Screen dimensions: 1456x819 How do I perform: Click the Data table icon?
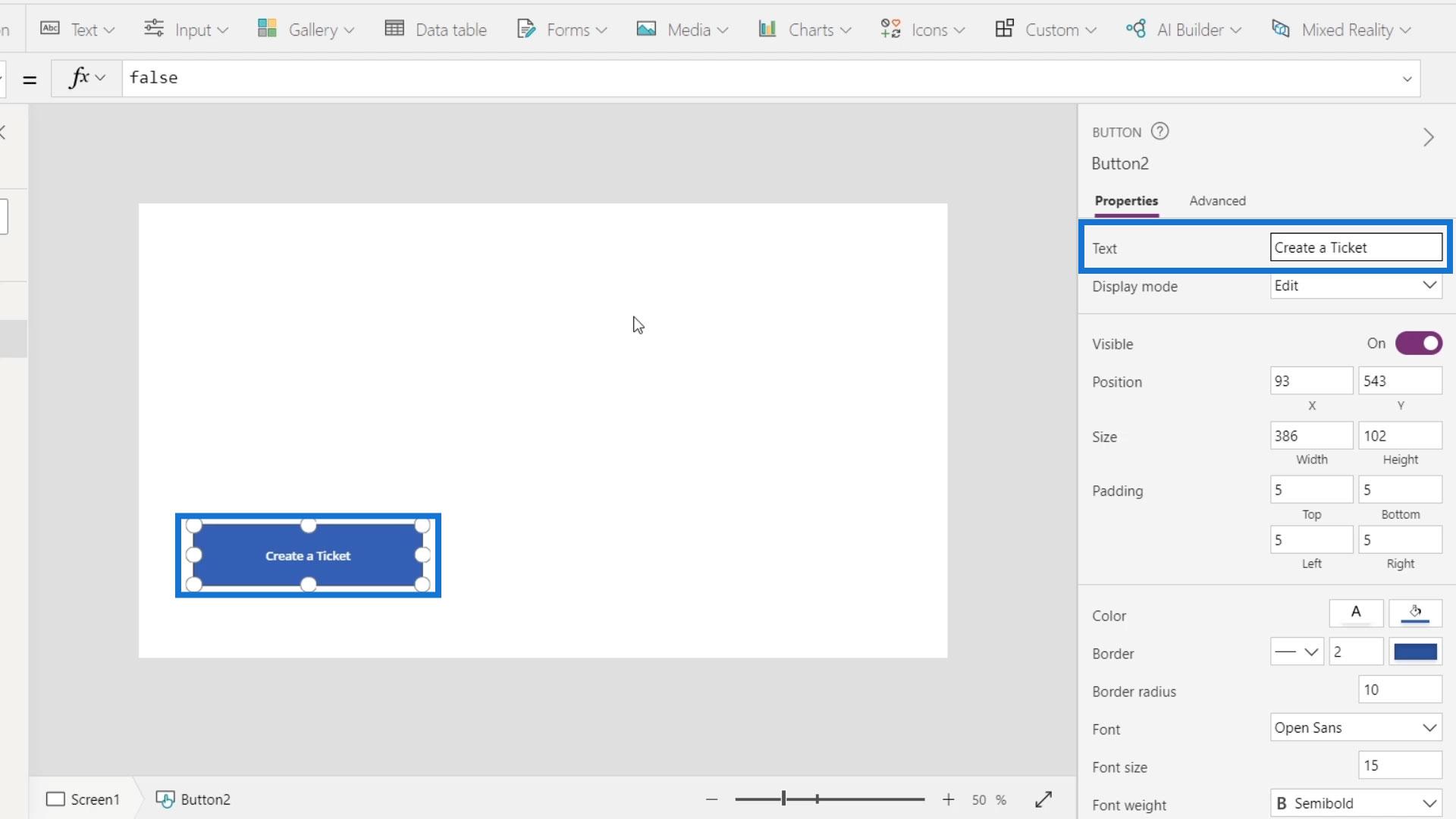coord(394,29)
